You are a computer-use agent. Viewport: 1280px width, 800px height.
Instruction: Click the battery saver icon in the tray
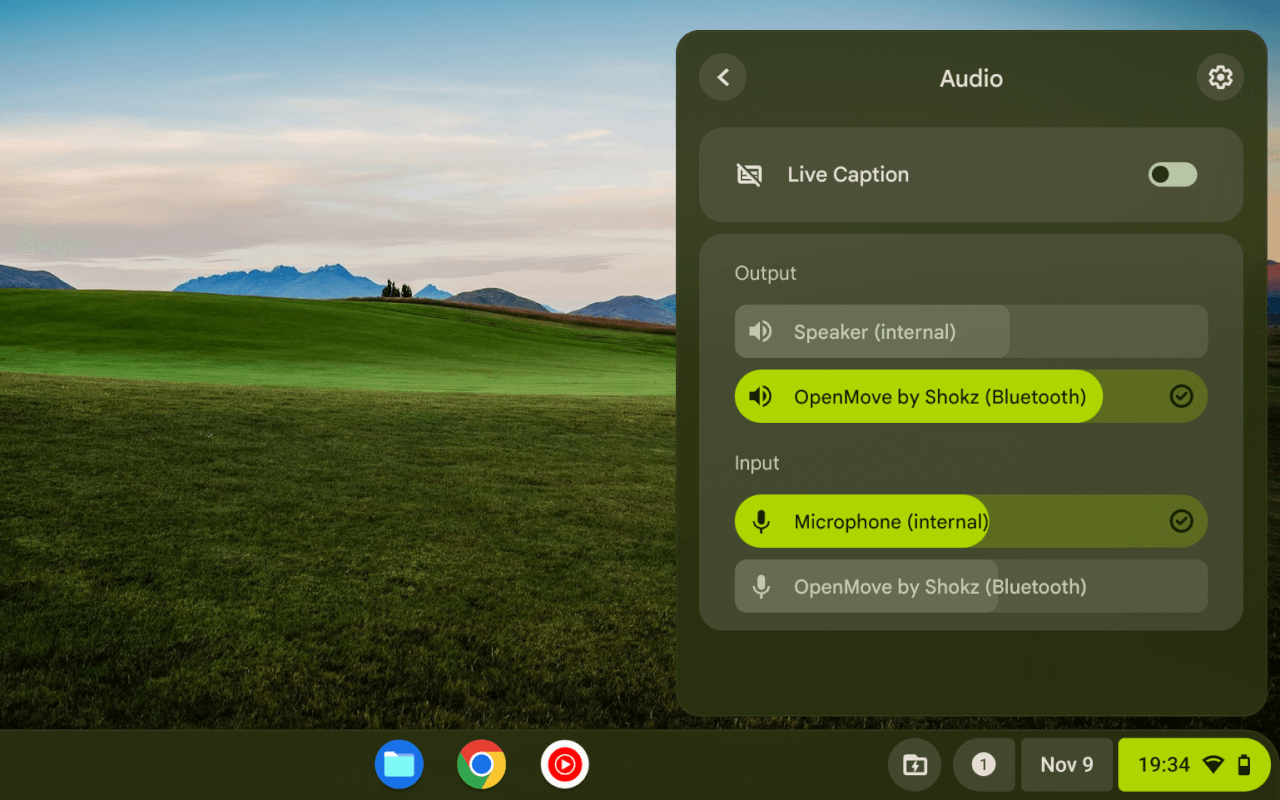tap(914, 764)
